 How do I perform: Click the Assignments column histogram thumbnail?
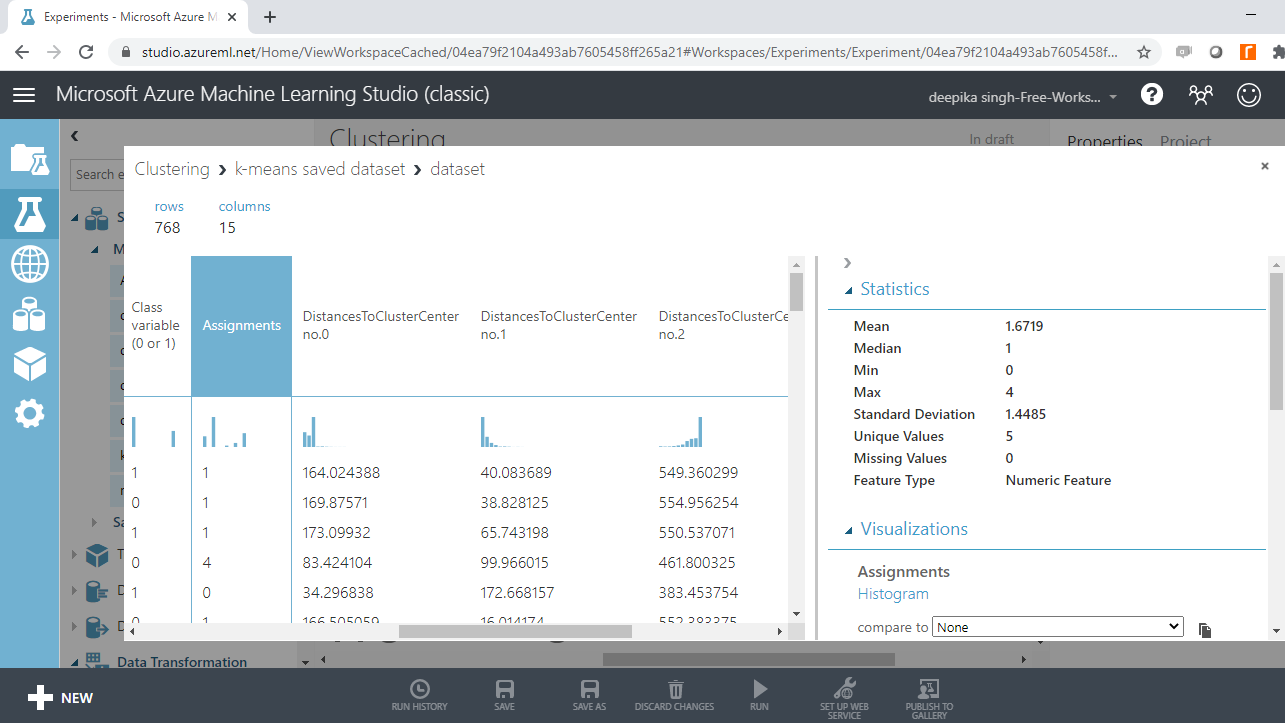click(225, 432)
